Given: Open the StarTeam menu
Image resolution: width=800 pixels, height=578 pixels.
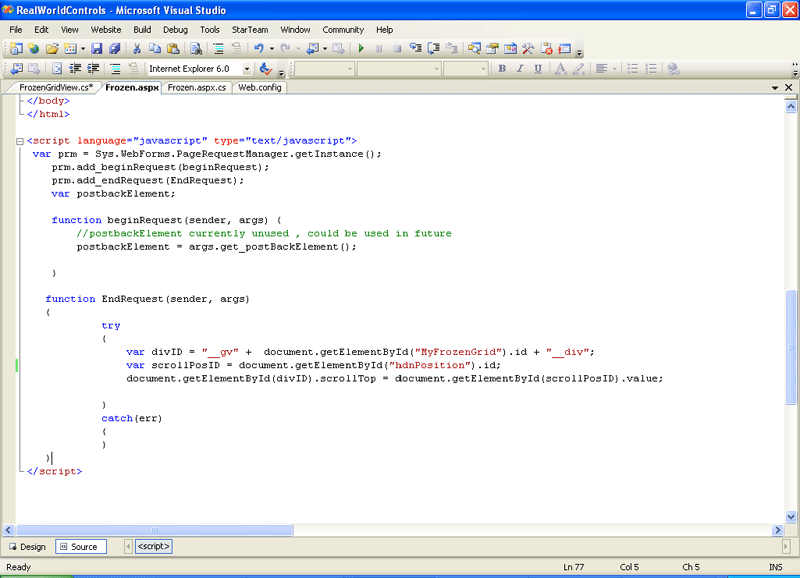Looking at the screenshot, I should coord(249,30).
